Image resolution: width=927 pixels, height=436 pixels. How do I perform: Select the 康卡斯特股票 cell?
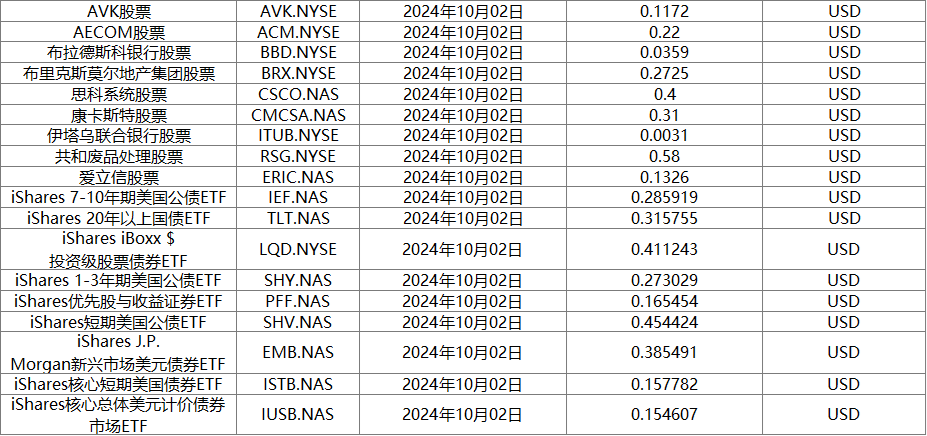point(119,115)
